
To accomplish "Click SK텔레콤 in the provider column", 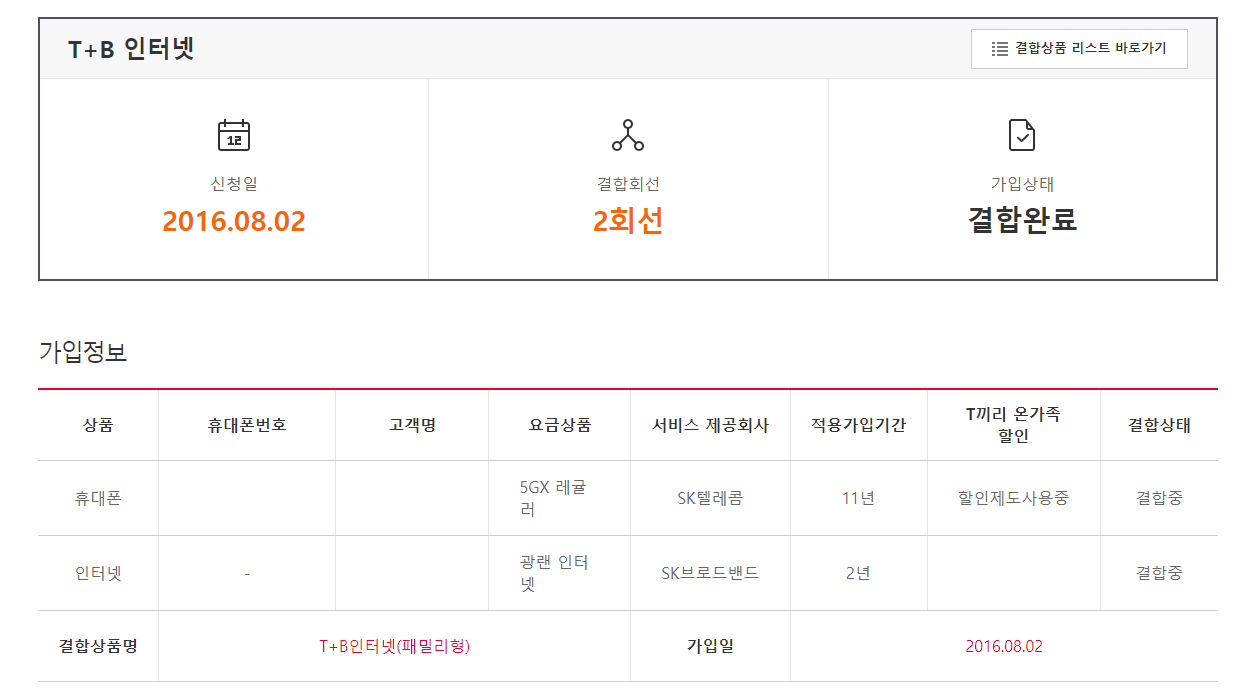I will point(710,498).
